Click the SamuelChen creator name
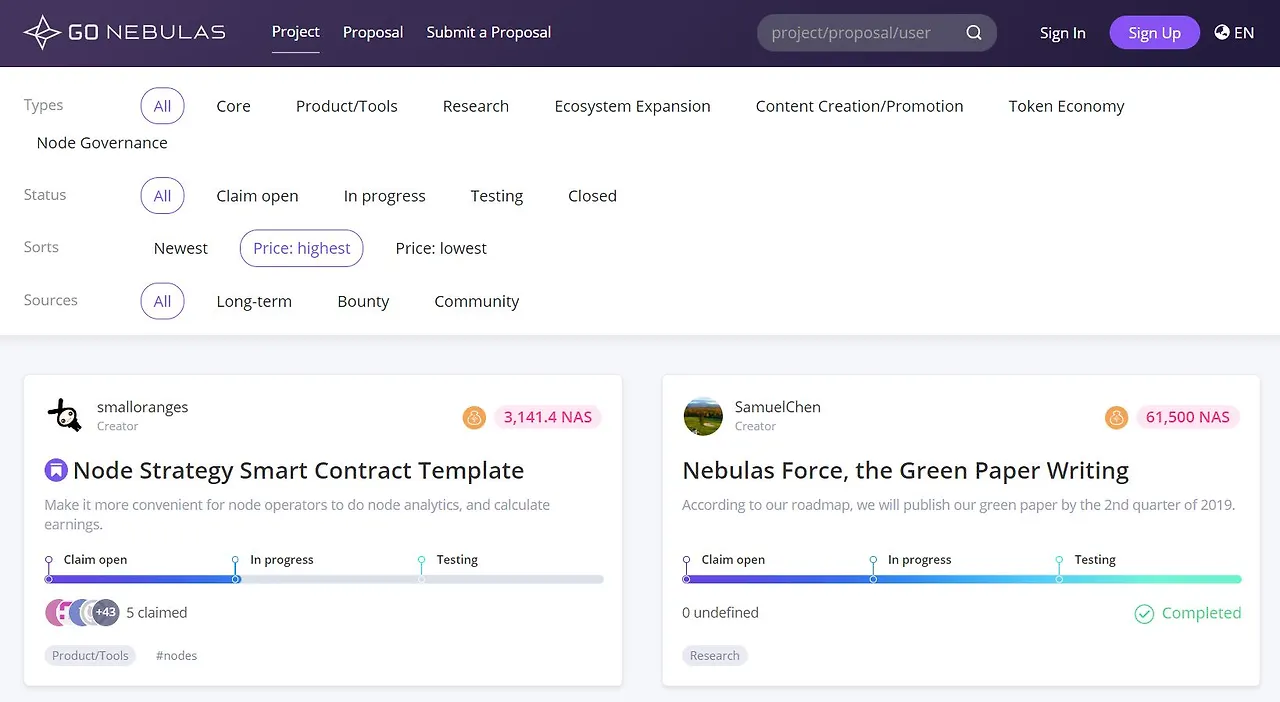This screenshot has height=702, width=1280. (778, 407)
